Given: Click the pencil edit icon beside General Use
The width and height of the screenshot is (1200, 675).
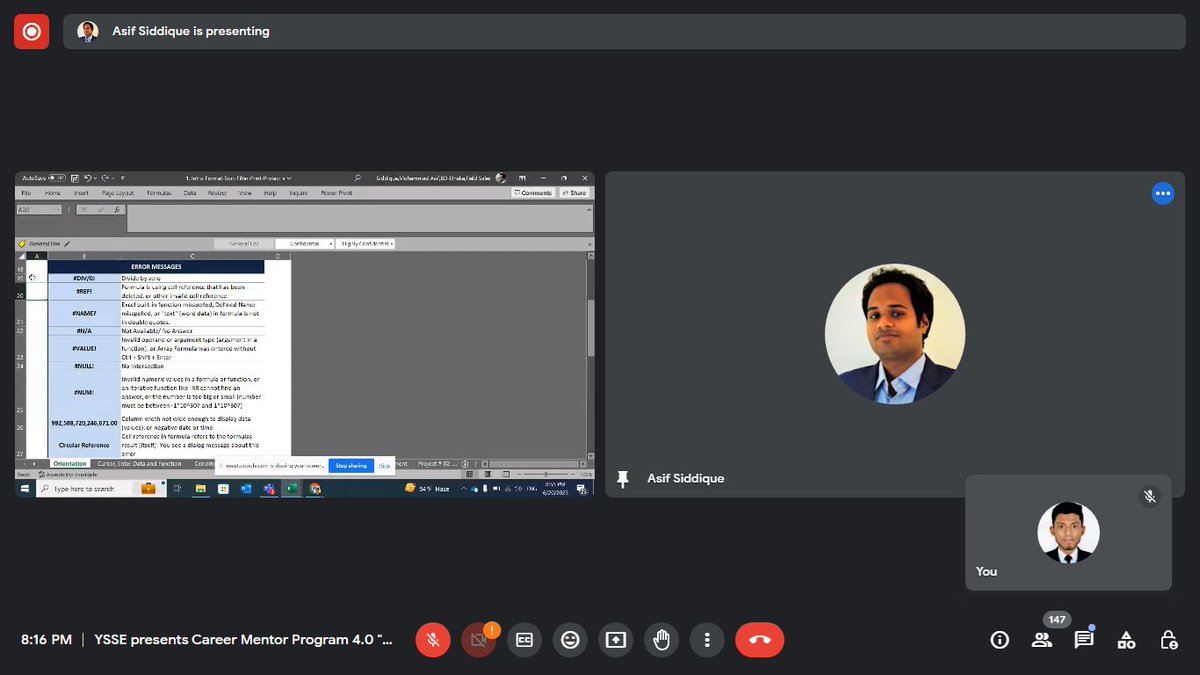Looking at the screenshot, I should (x=67, y=243).
